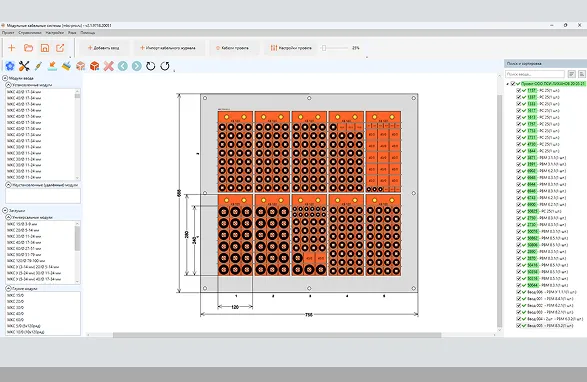This screenshot has height=382, width=587.
Task: Click the bottom-right frame corner handle
Action: (x=414, y=288)
